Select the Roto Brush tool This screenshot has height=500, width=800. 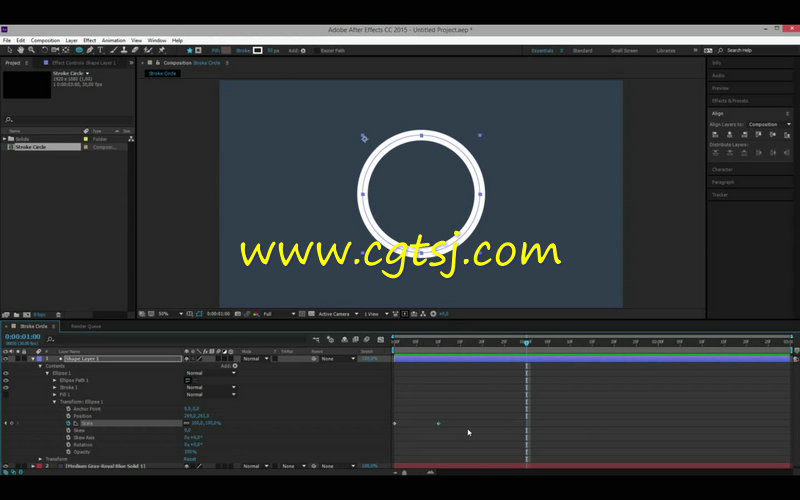pos(148,50)
